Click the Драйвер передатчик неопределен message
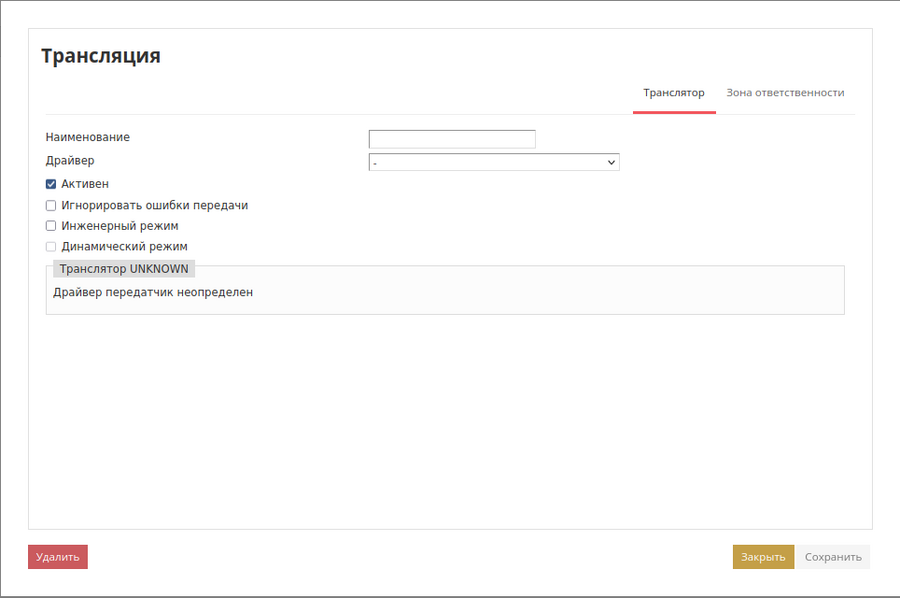 pos(153,293)
